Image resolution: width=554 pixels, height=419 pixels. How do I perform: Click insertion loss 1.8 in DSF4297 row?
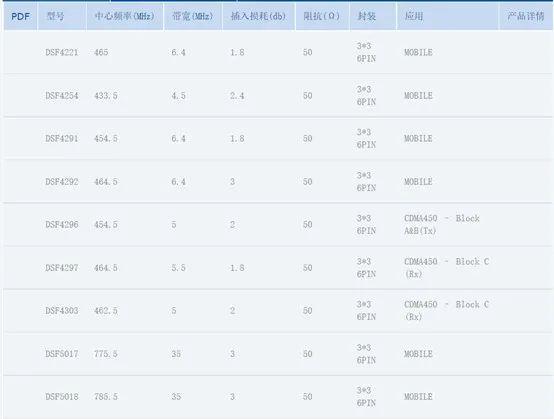pos(237,268)
